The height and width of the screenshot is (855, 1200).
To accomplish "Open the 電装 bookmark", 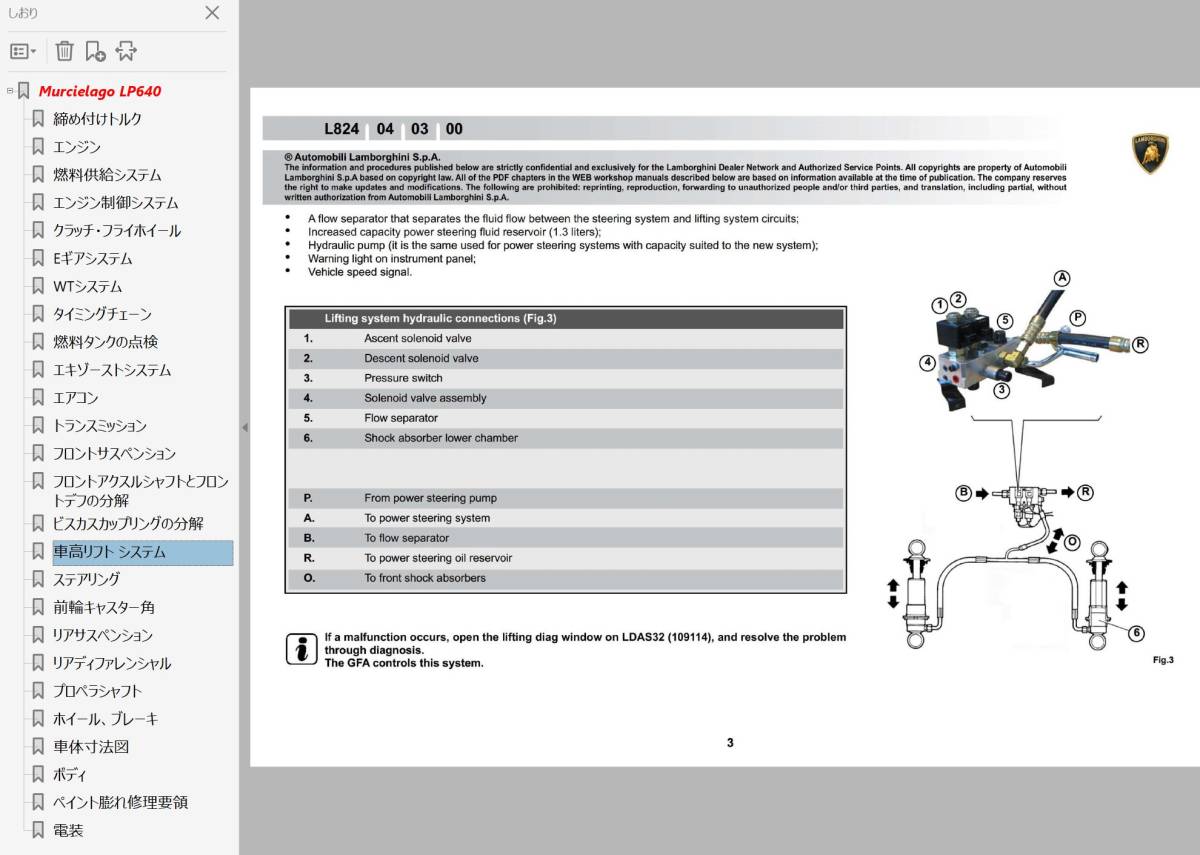I will (68, 831).
